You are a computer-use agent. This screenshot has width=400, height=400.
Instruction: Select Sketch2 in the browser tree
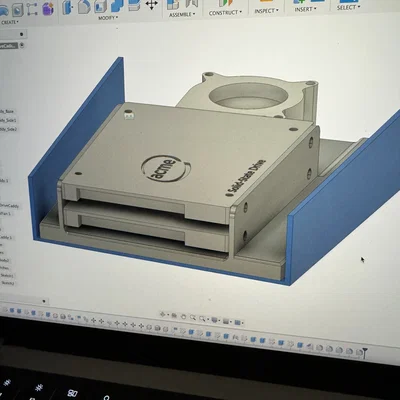[x=8, y=283]
